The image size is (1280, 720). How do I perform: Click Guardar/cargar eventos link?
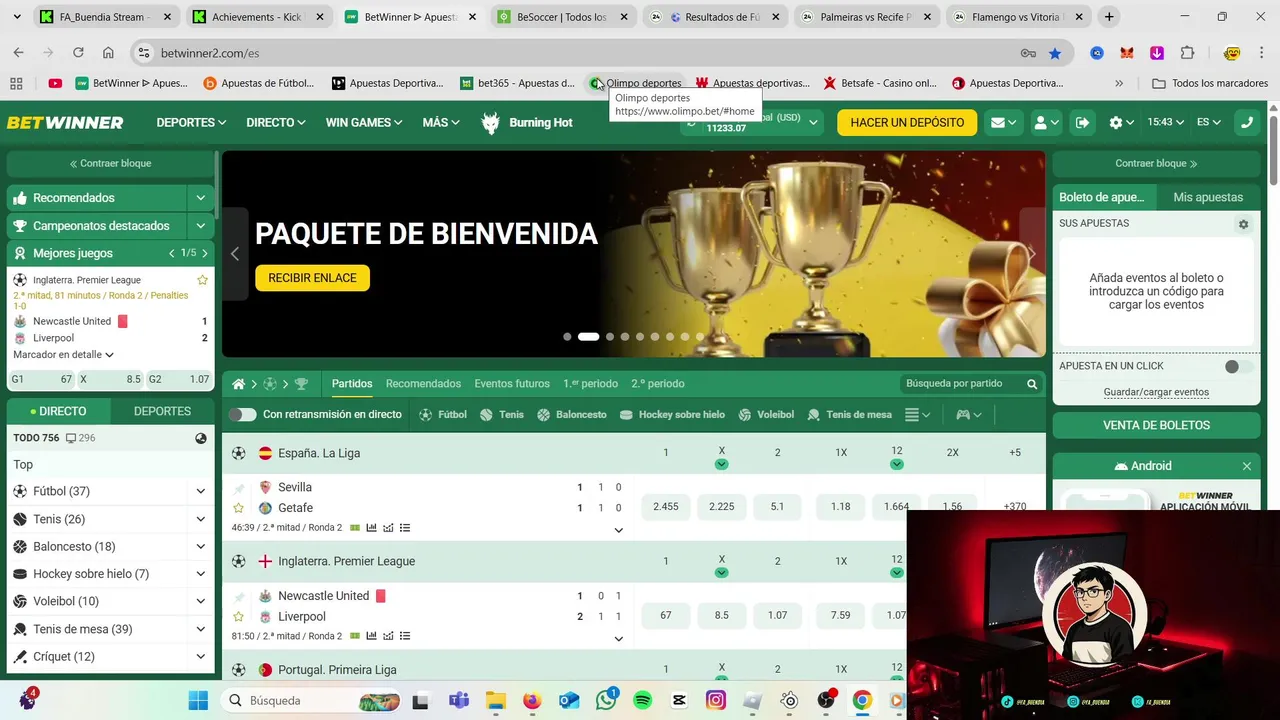pos(1156,392)
